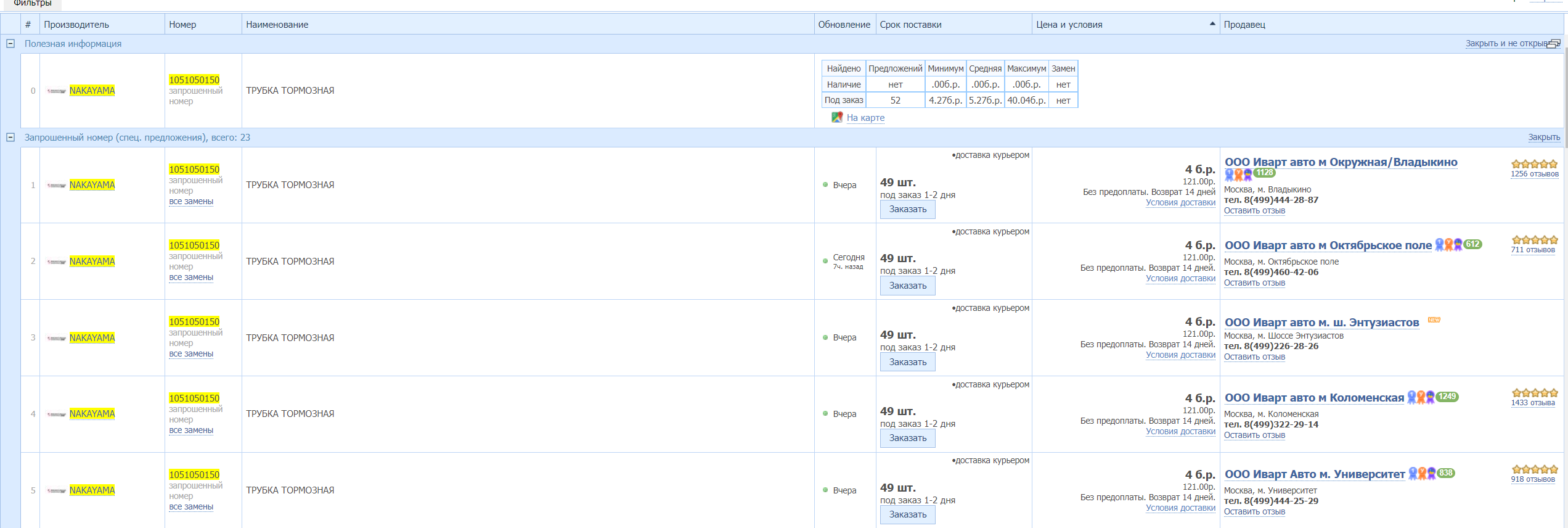Click NAKAYAMA manufacturer link in row 4

[92, 413]
